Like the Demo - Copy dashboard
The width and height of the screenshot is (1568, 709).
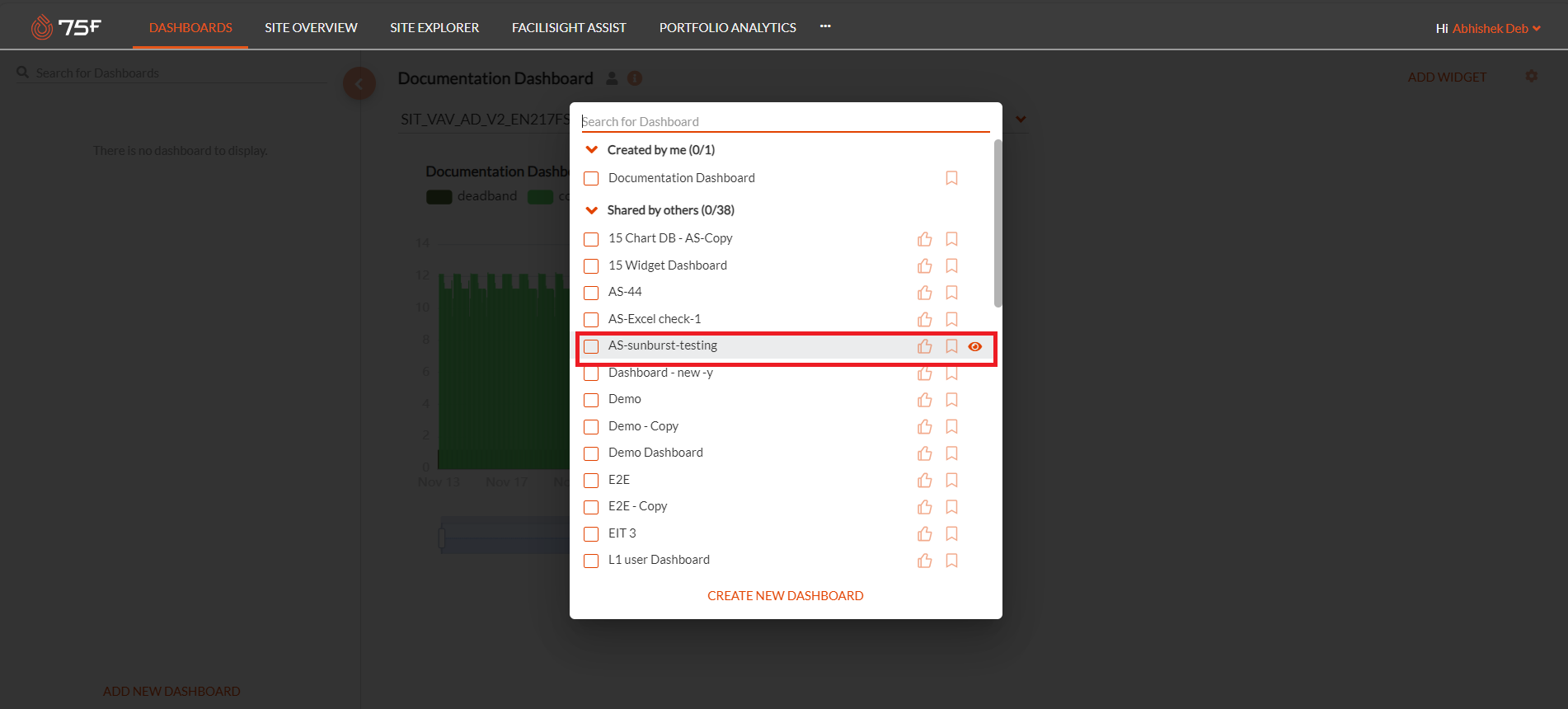(925, 426)
